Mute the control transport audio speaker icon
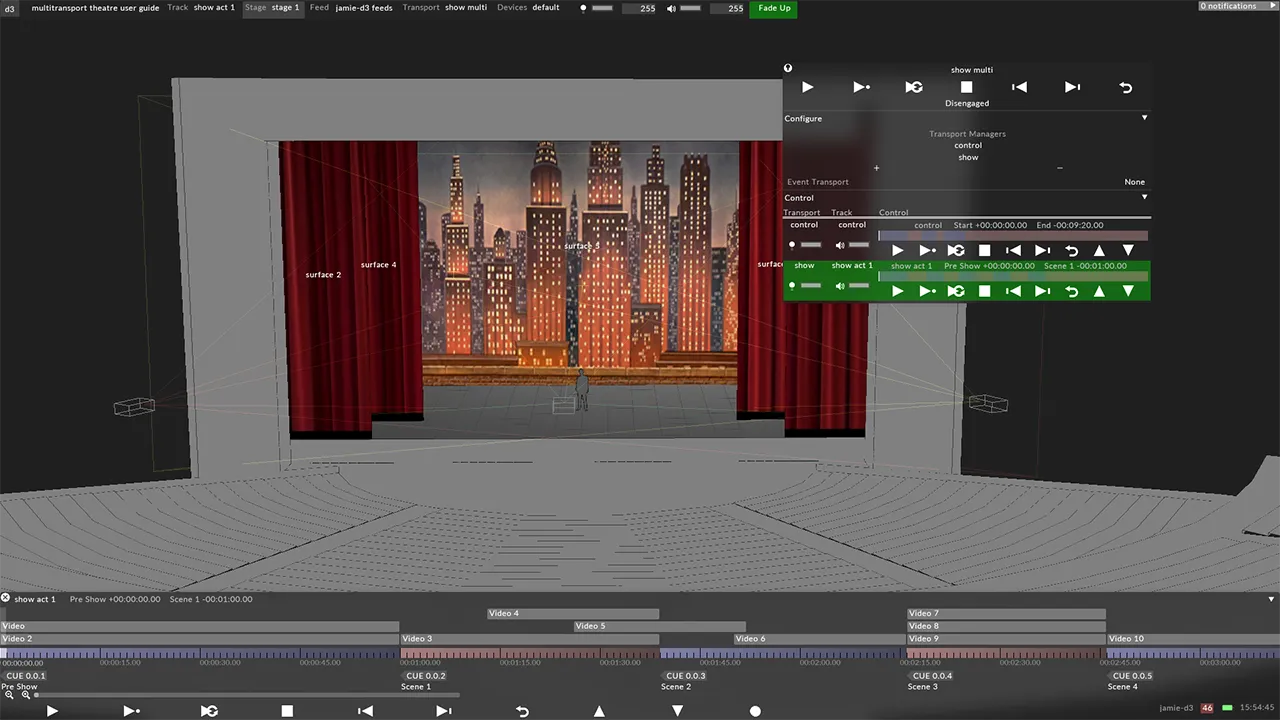The height and width of the screenshot is (720, 1280). click(839, 245)
